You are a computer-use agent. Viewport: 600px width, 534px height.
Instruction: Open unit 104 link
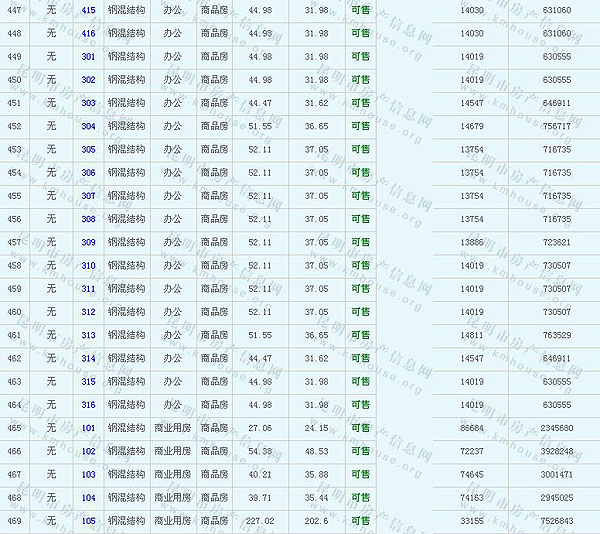[89, 497]
